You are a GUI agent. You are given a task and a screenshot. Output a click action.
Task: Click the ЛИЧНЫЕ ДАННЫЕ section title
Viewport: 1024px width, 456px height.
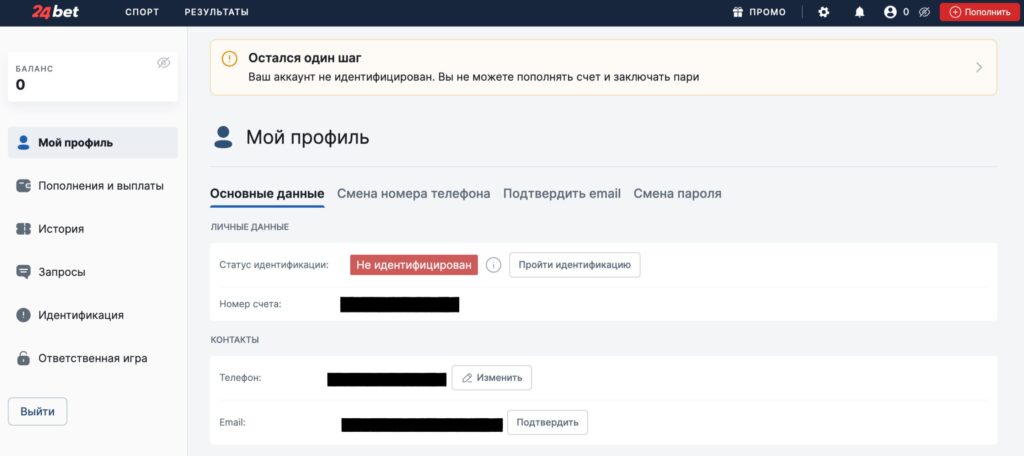point(249,227)
